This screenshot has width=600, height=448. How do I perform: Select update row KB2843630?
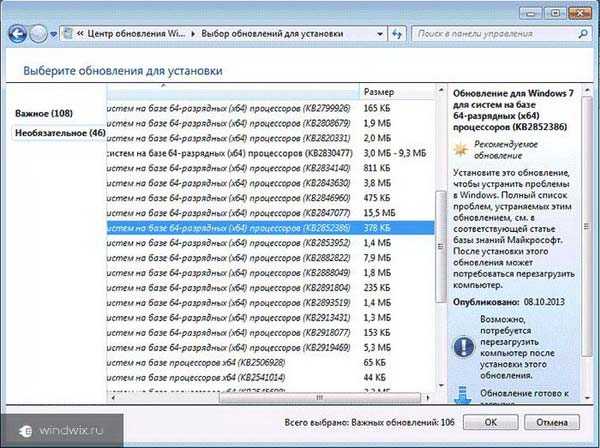click(271, 183)
